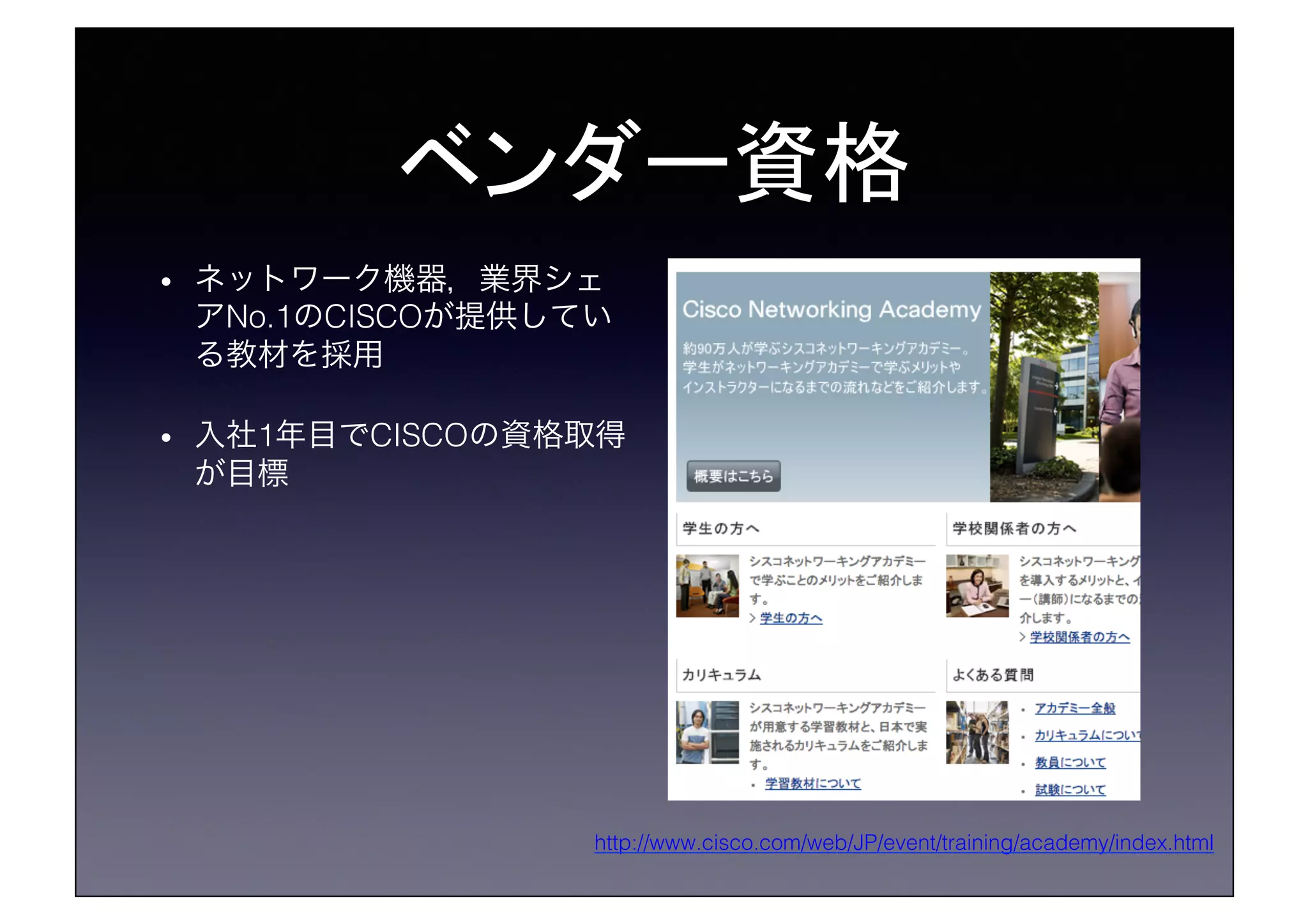Open the 学習教材について link
Screen dimensions: 1308x924
tap(812, 784)
